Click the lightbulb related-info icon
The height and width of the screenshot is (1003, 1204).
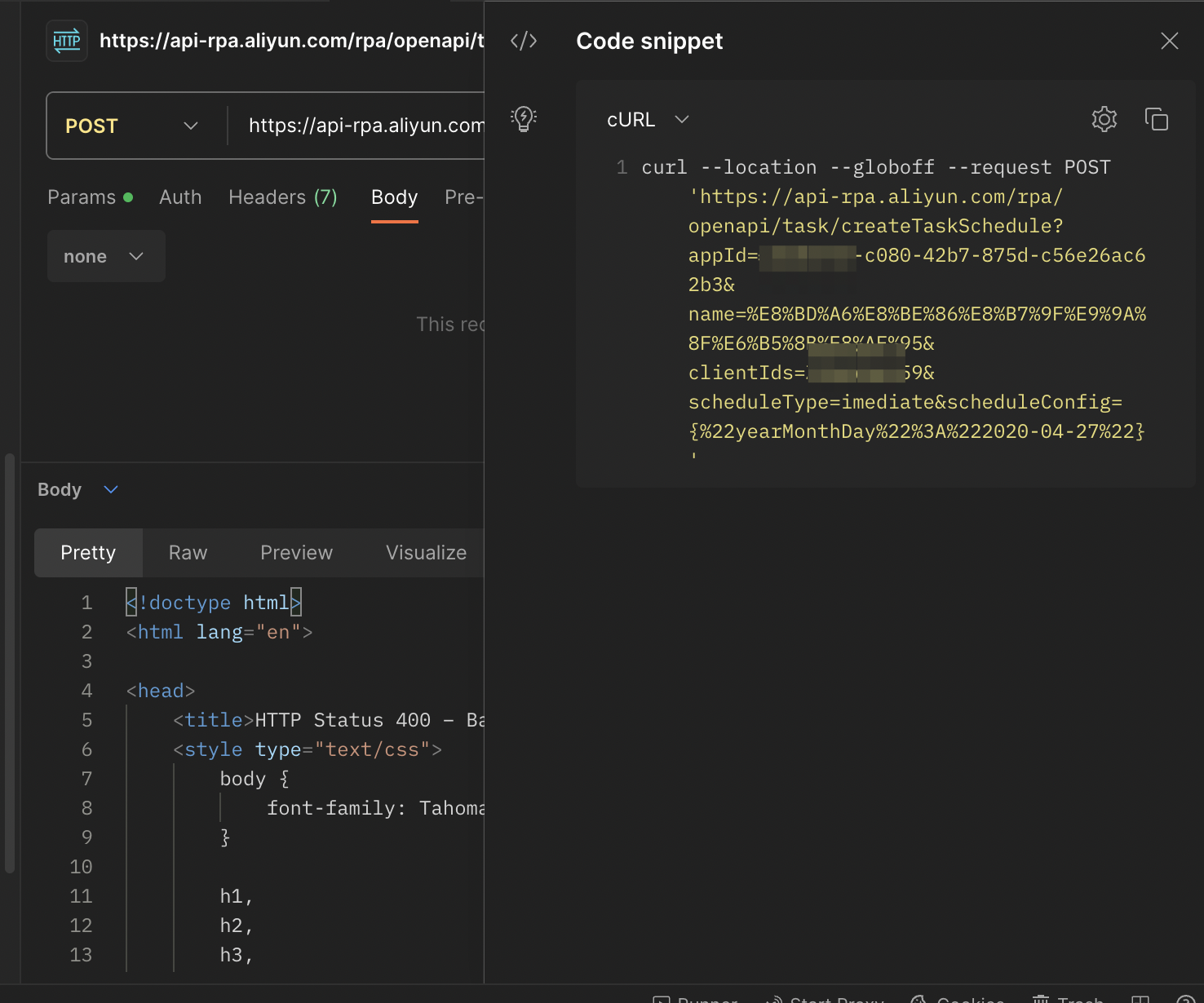point(524,119)
